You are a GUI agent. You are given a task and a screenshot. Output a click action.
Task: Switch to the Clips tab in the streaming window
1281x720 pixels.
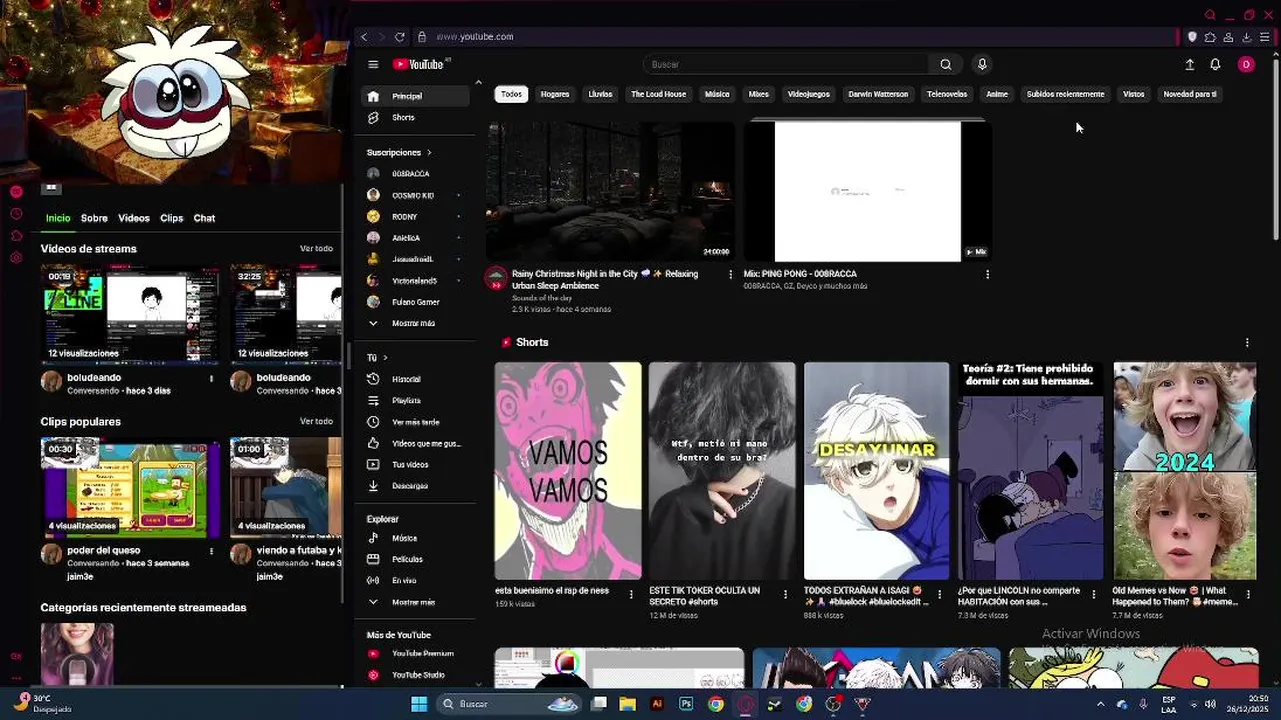pos(171,218)
